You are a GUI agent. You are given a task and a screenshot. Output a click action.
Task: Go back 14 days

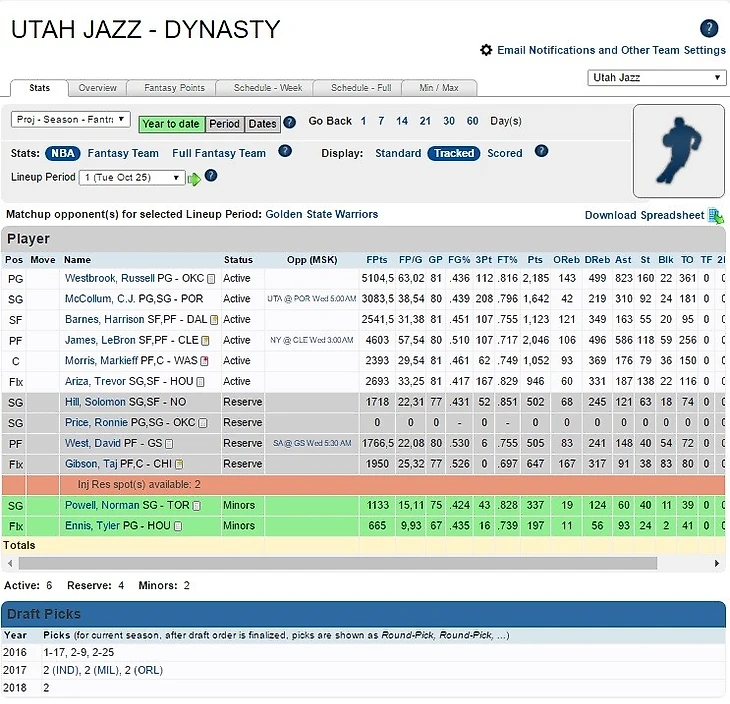pyautogui.click(x=402, y=121)
